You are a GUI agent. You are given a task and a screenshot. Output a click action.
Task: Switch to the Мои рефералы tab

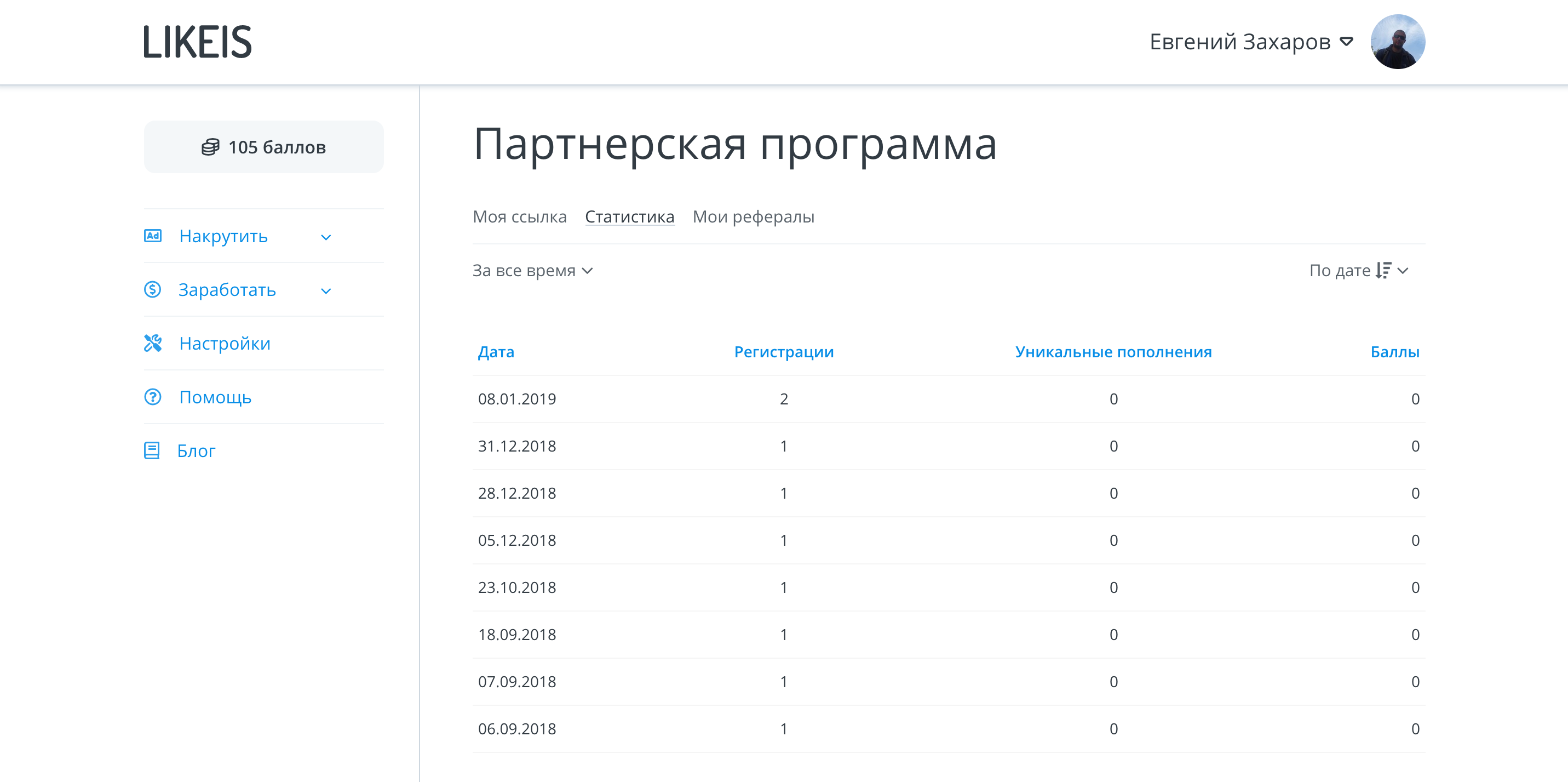tap(753, 216)
